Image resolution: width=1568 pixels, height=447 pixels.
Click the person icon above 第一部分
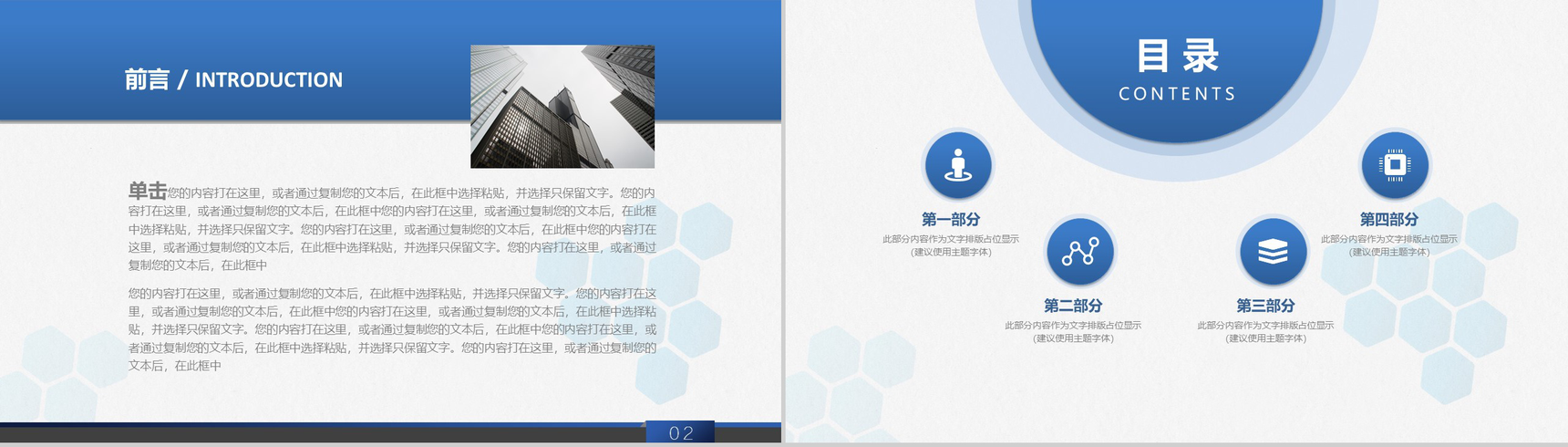click(958, 165)
